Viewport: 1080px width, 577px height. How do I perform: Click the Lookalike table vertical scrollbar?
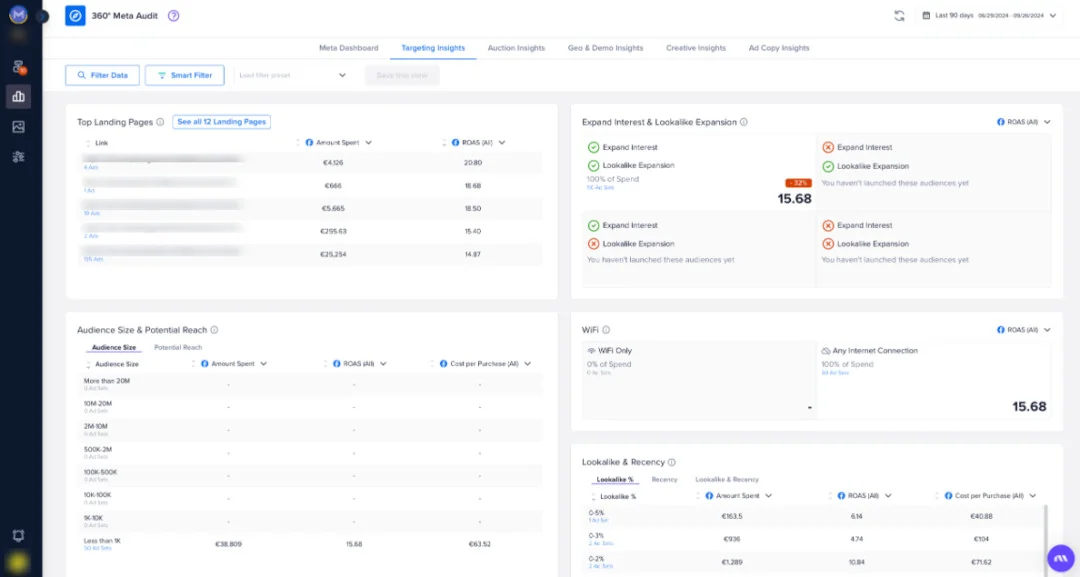pos(1046,541)
